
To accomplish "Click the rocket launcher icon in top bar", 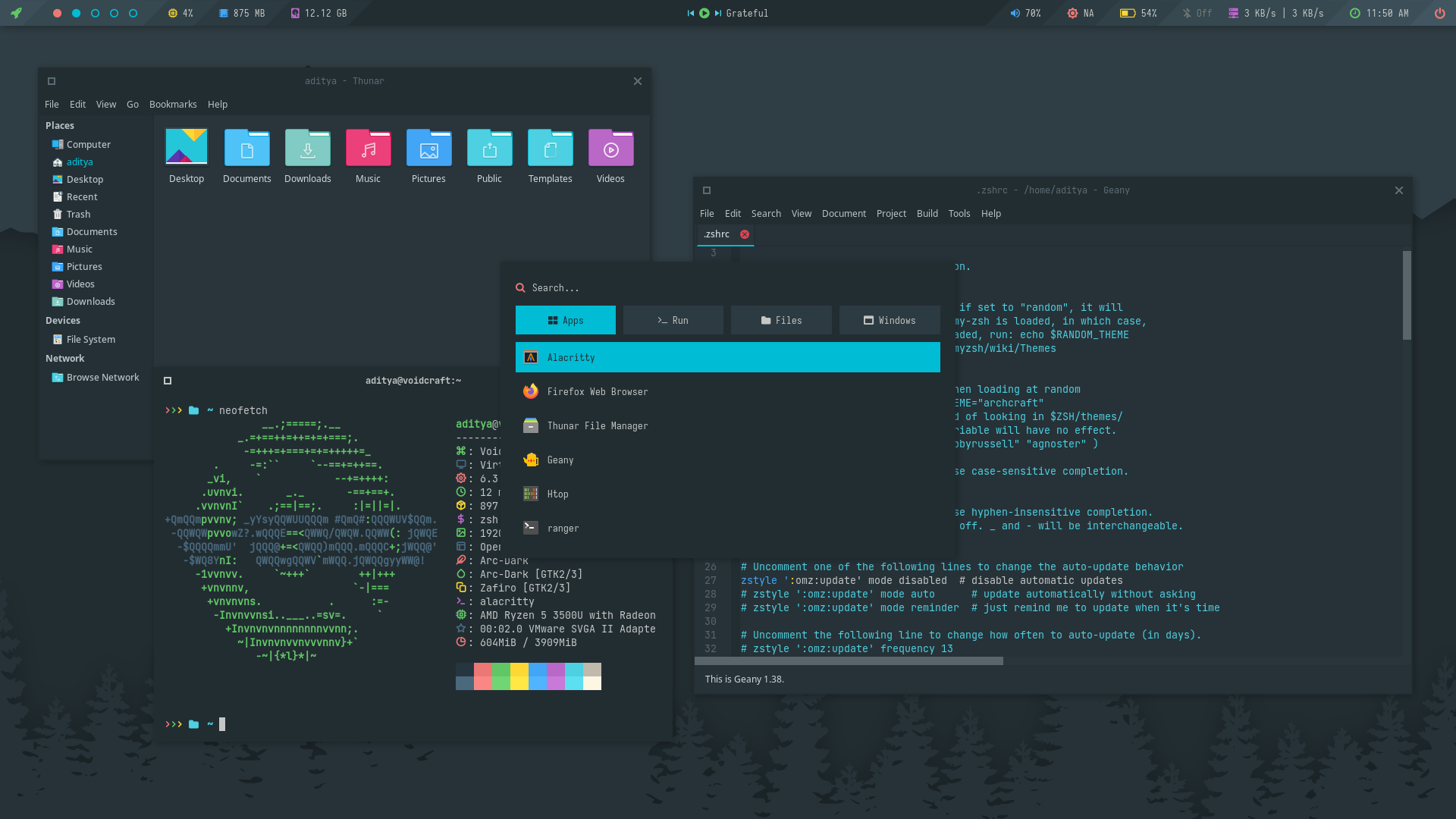I will tap(16, 13).
